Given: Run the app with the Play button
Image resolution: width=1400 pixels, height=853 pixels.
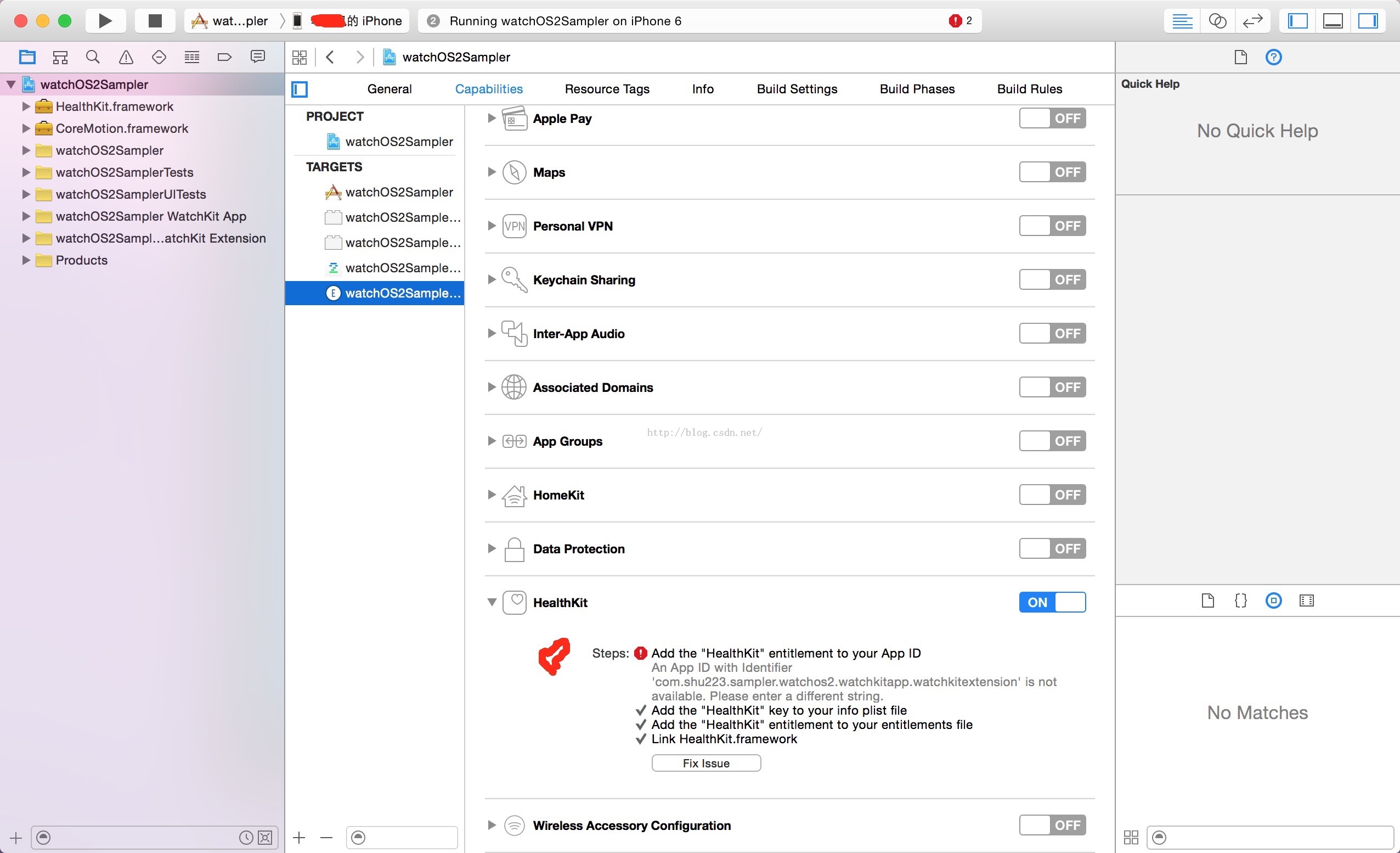Looking at the screenshot, I should (x=106, y=21).
